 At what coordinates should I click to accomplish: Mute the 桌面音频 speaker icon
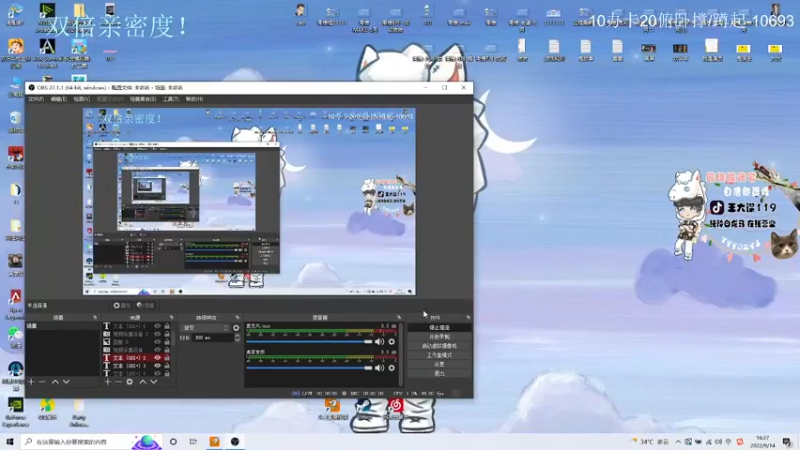point(379,367)
